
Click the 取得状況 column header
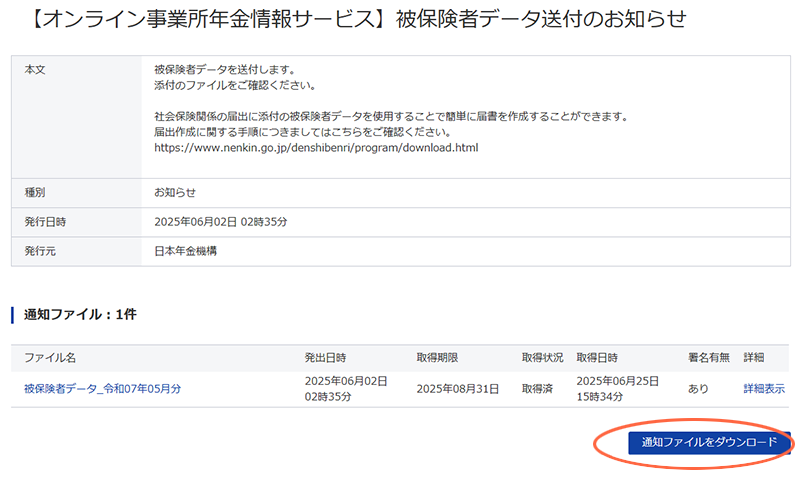point(542,358)
